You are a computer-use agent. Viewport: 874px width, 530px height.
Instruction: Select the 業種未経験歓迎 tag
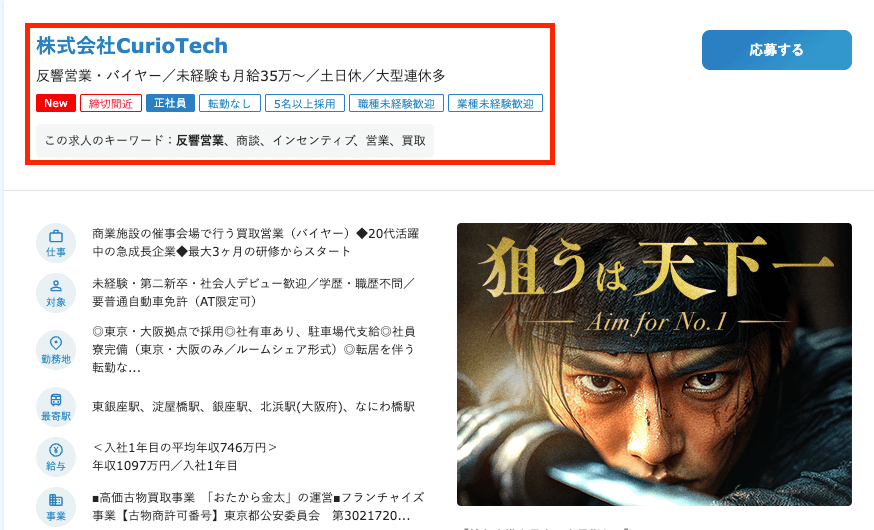[496, 103]
